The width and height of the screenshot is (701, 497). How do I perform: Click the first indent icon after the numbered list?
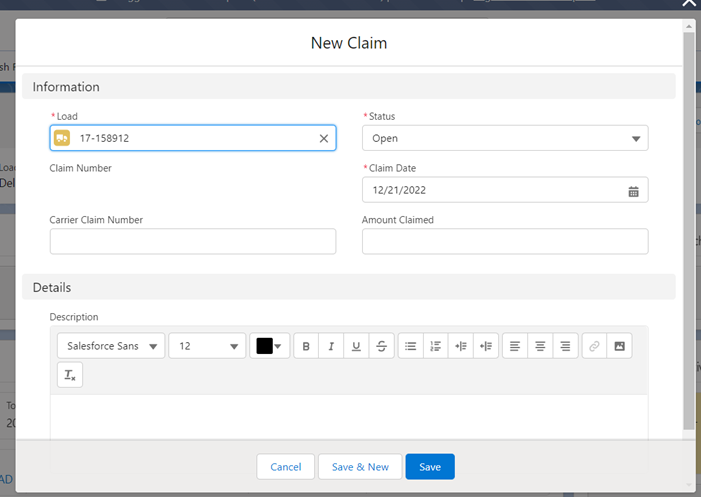pos(461,346)
